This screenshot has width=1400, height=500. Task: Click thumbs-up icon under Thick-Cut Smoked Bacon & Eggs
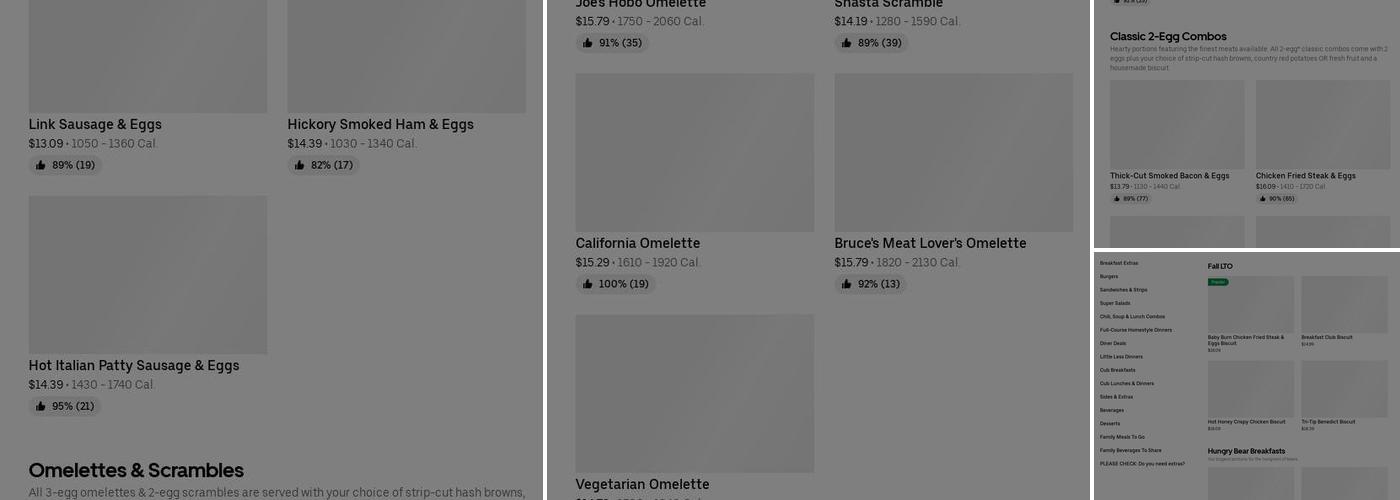(x=1116, y=199)
